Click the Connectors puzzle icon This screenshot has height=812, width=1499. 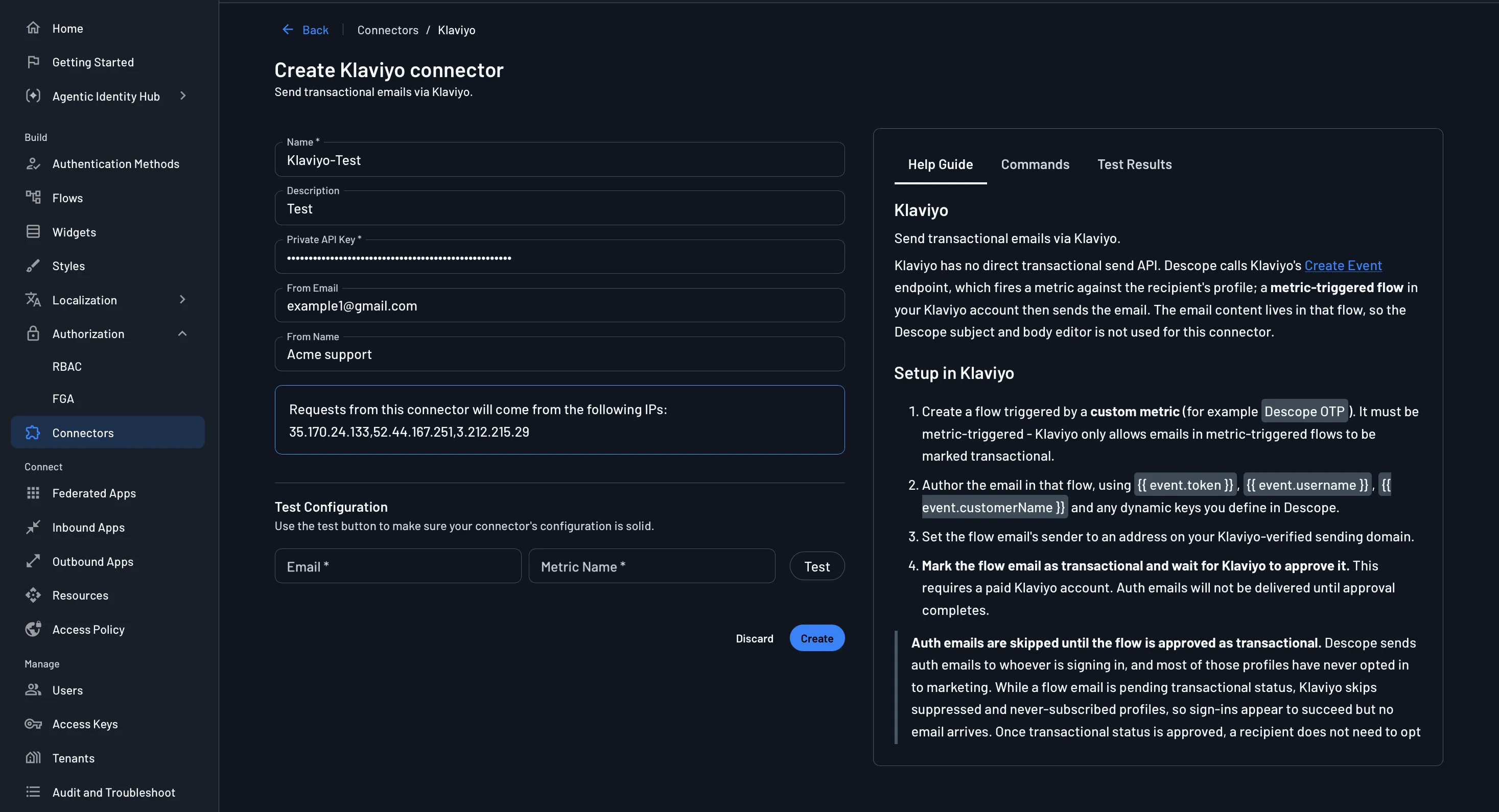[x=33, y=433]
